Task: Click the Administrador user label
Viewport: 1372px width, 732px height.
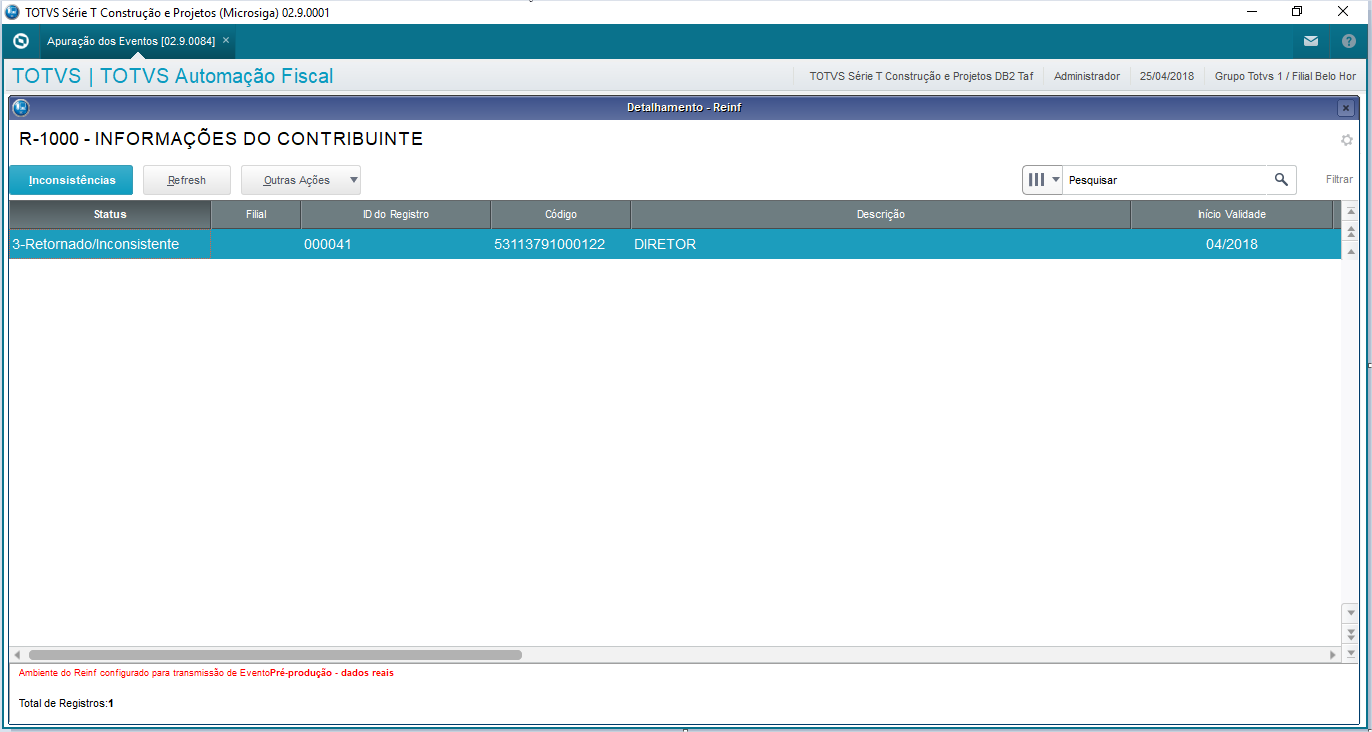Action: (1087, 76)
